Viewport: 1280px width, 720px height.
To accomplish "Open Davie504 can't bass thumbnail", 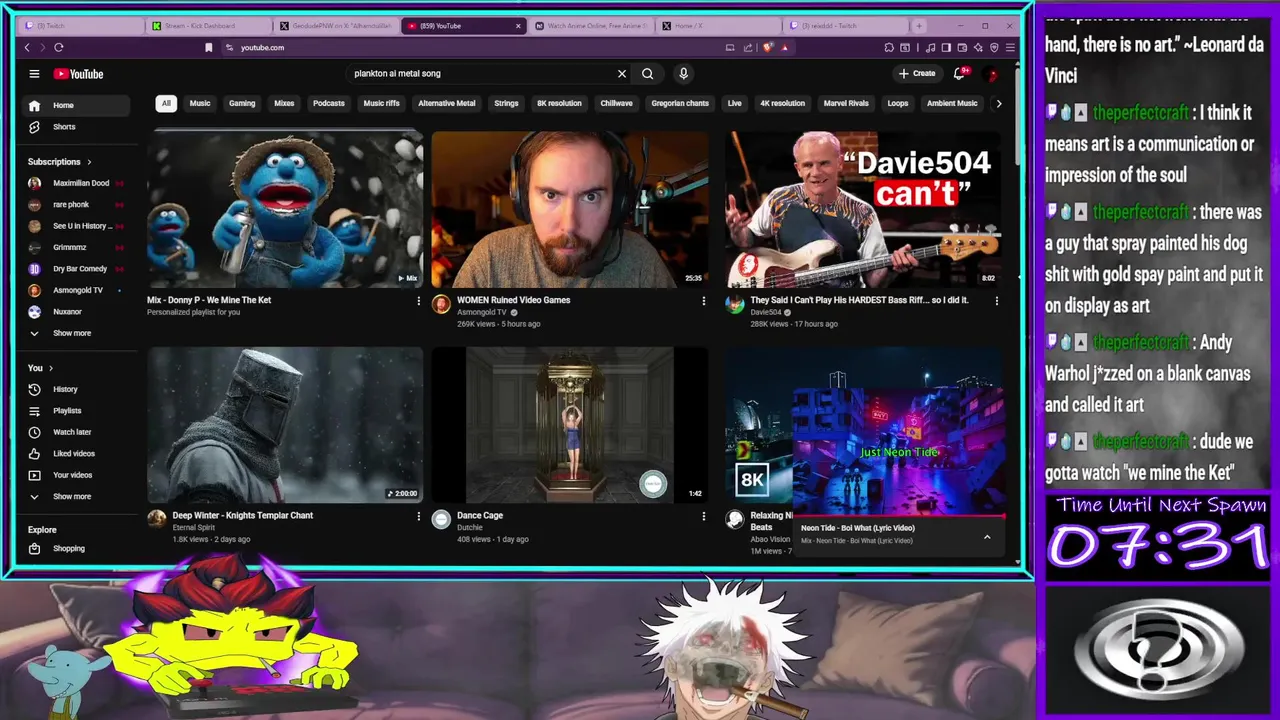I will [862, 210].
